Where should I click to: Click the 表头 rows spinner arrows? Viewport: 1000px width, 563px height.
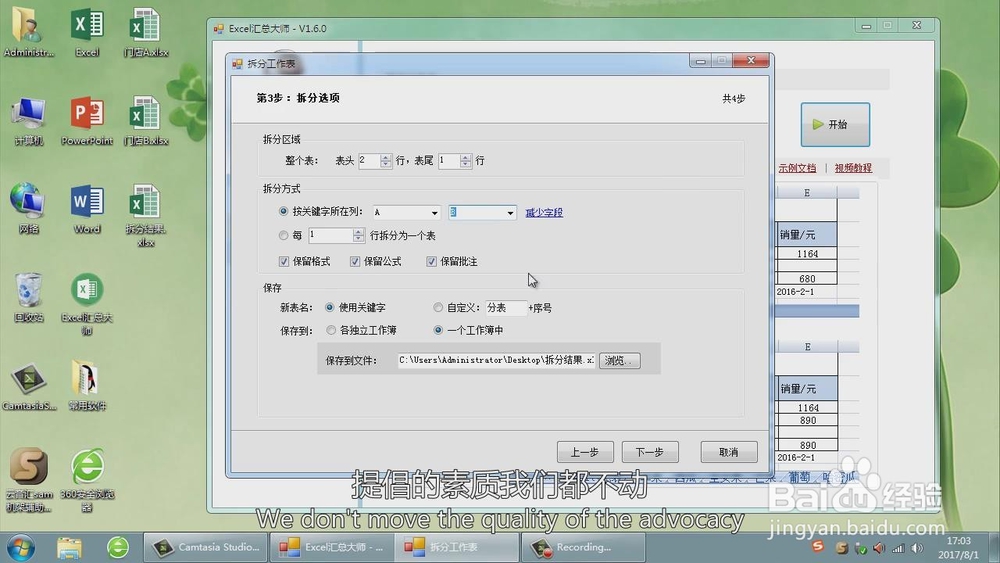point(385,161)
